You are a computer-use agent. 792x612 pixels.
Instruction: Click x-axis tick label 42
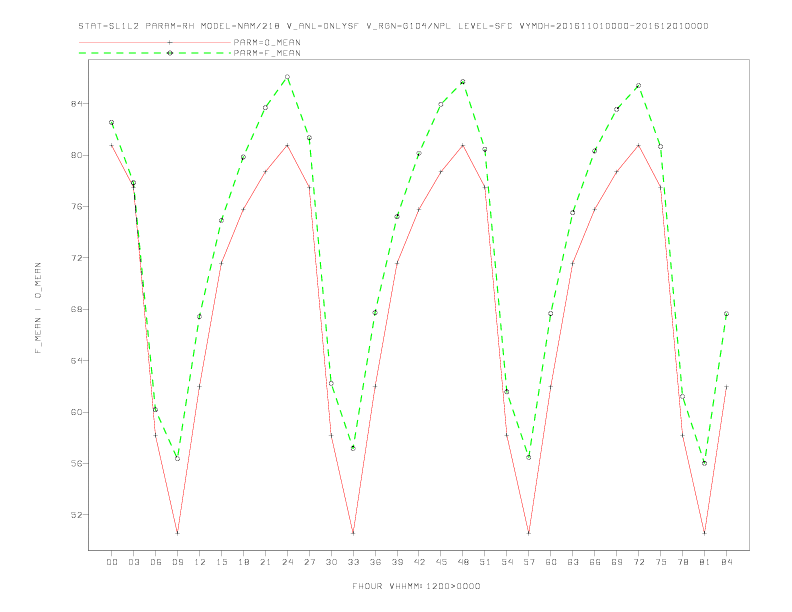pyautogui.click(x=419, y=562)
